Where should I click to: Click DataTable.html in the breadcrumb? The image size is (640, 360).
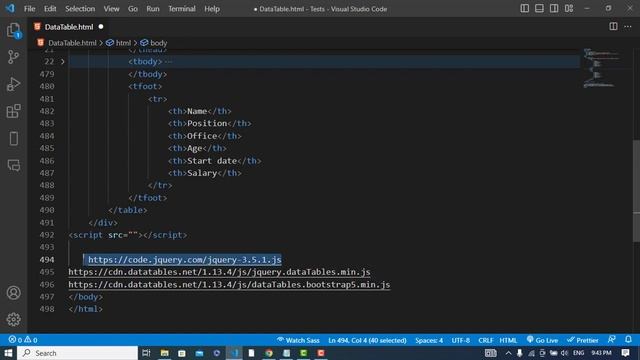(72, 43)
